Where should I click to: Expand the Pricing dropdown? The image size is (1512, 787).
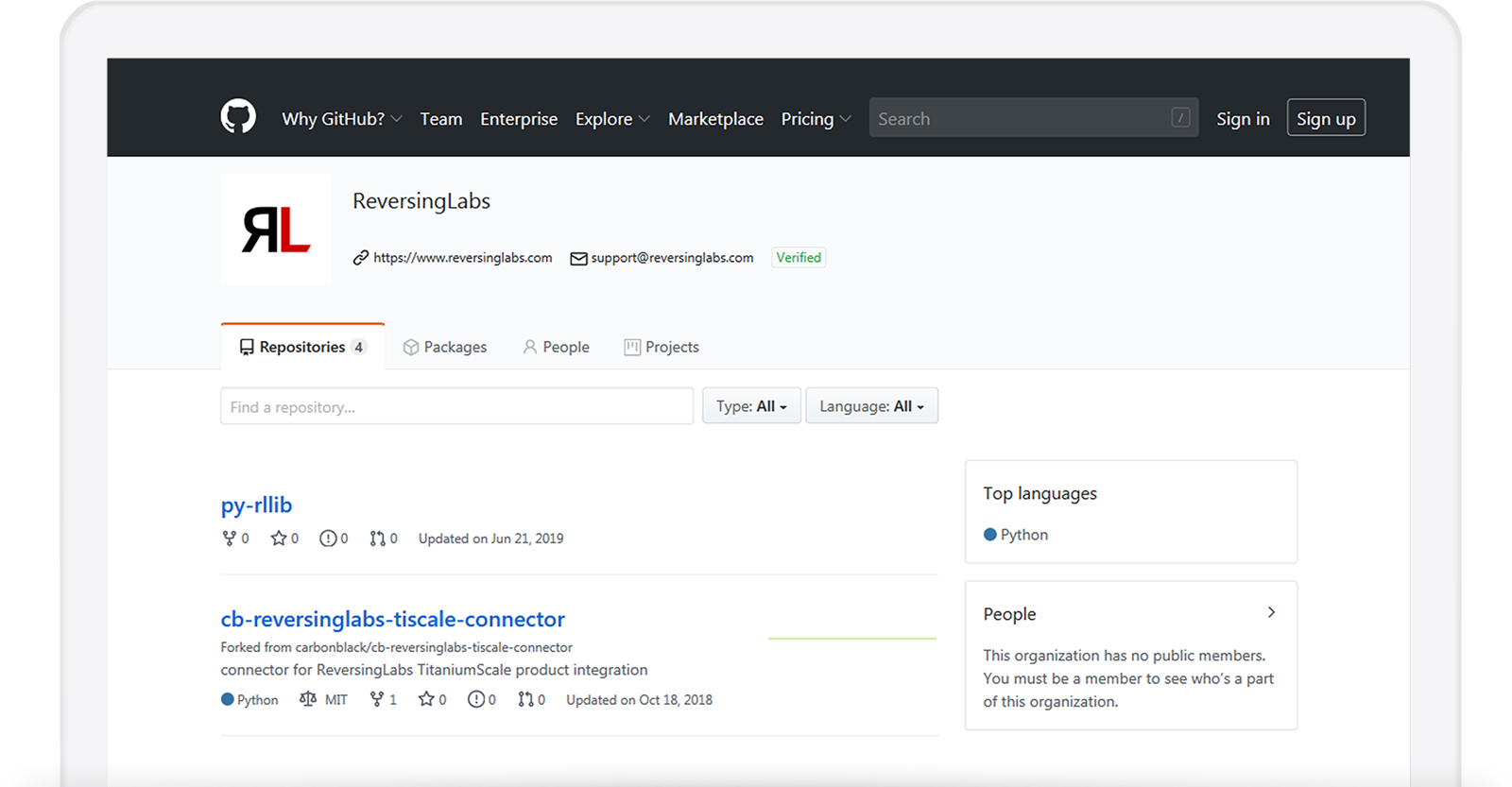pyautogui.click(x=816, y=119)
